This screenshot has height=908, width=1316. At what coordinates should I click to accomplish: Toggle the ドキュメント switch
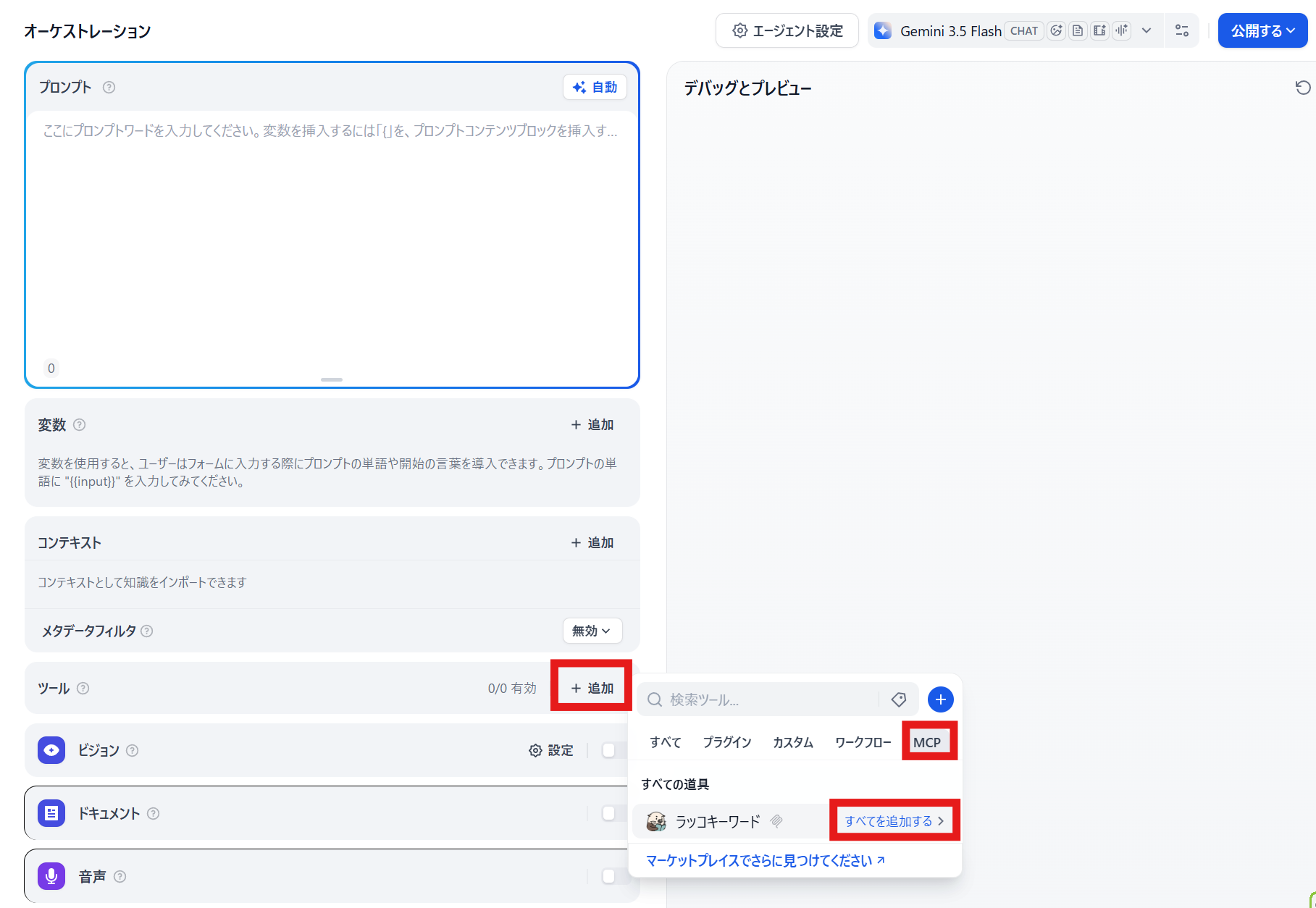615,813
